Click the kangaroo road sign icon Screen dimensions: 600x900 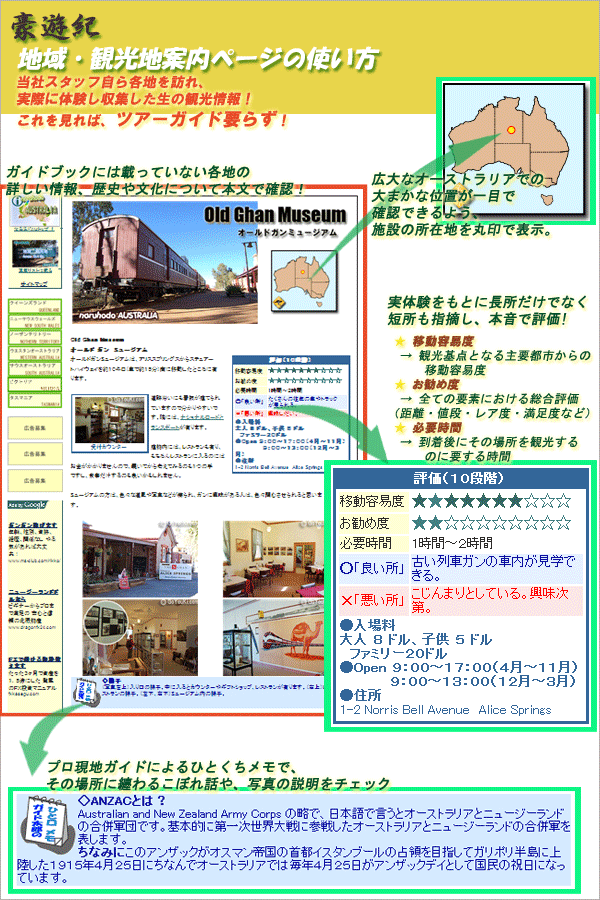[281, 301]
